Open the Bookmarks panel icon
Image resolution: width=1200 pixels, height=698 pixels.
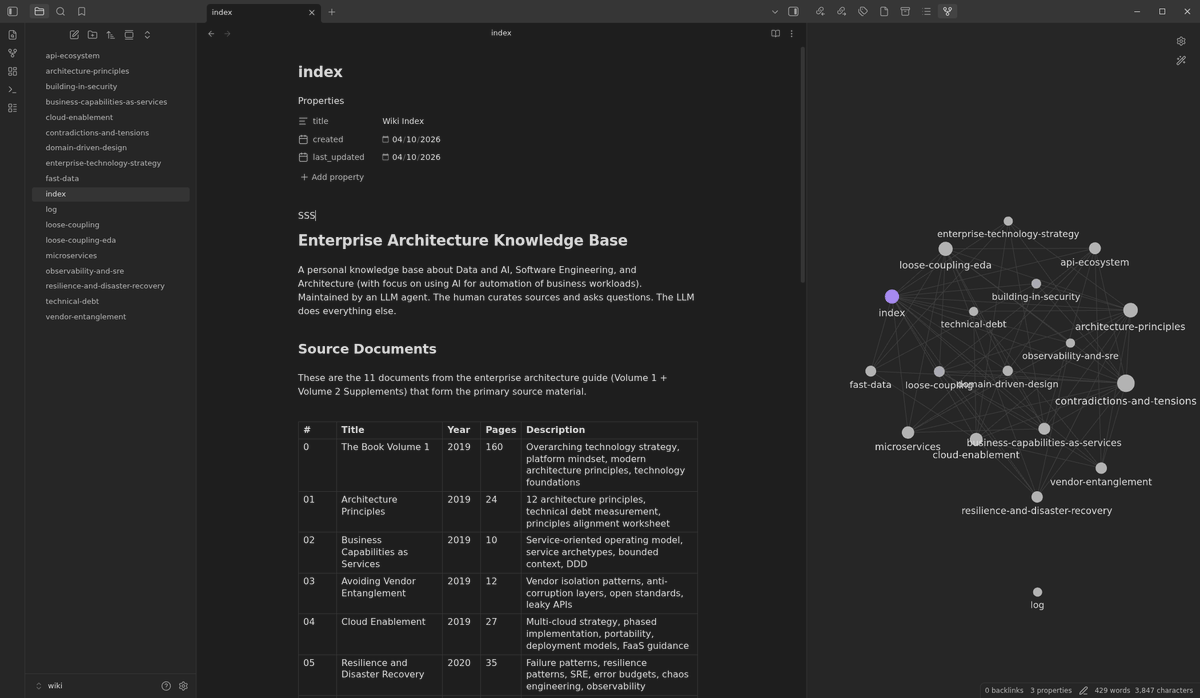[x=82, y=12]
